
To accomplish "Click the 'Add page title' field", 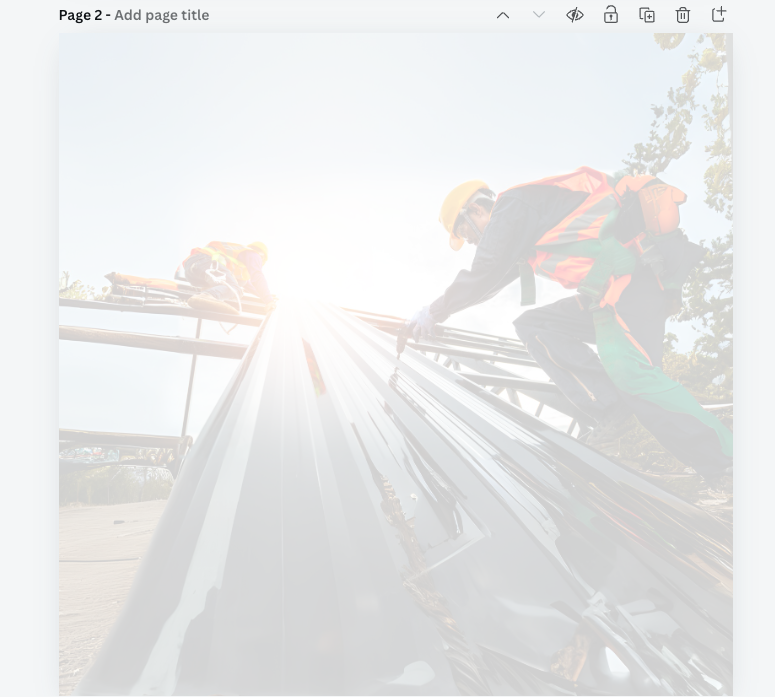I will (x=162, y=15).
